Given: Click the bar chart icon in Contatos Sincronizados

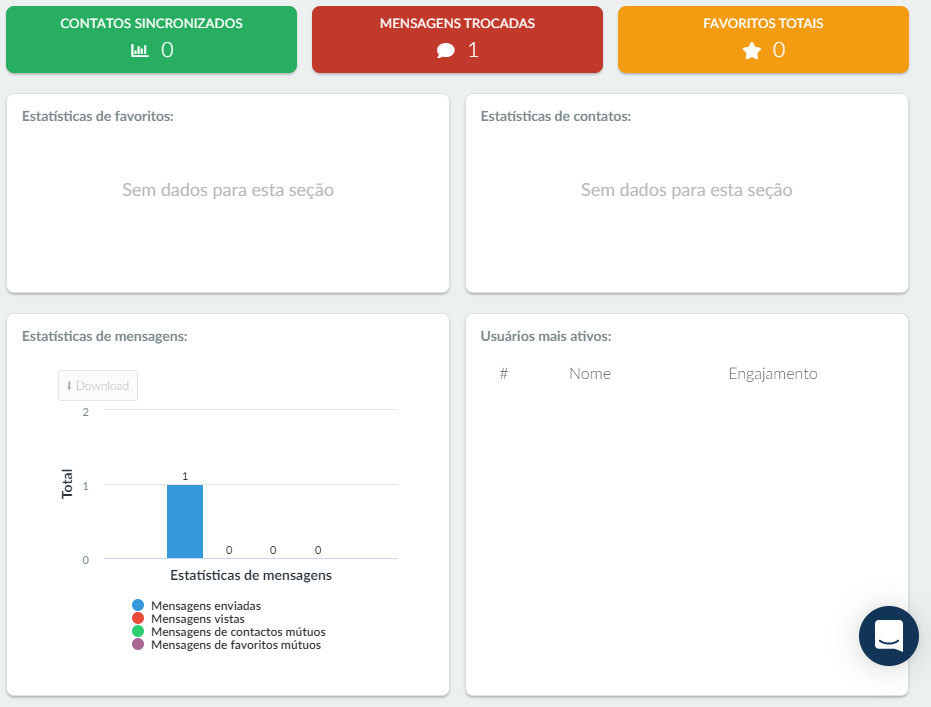Looking at the screenshot, I should click(x=140, y=50).
